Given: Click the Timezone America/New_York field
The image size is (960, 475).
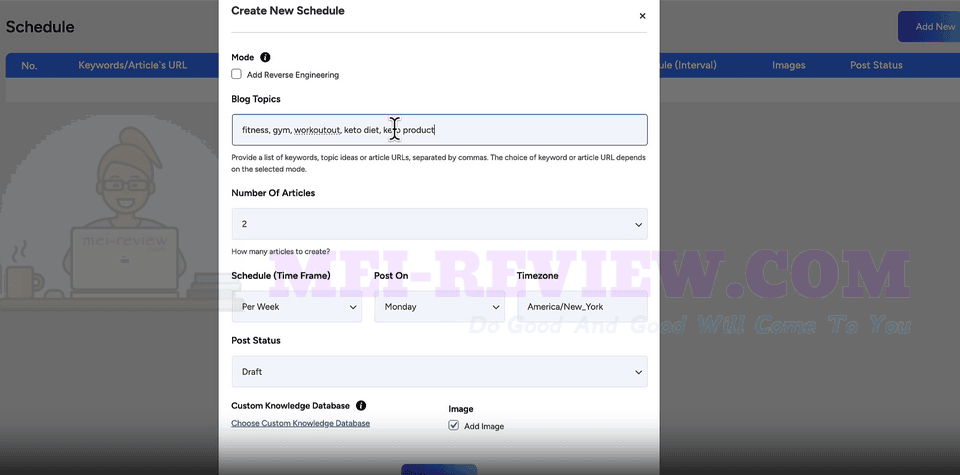Looking at the screenshot, I should pos(582,307).
